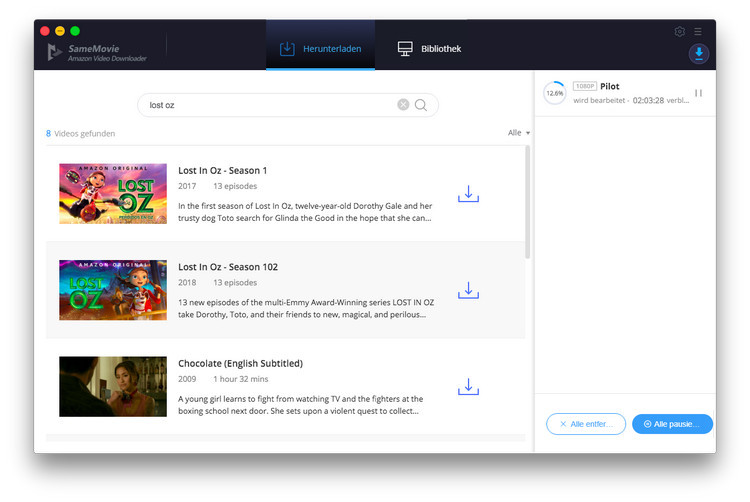
Task: Click the 02:03:28 remaining time text
Action: point(648,100)
